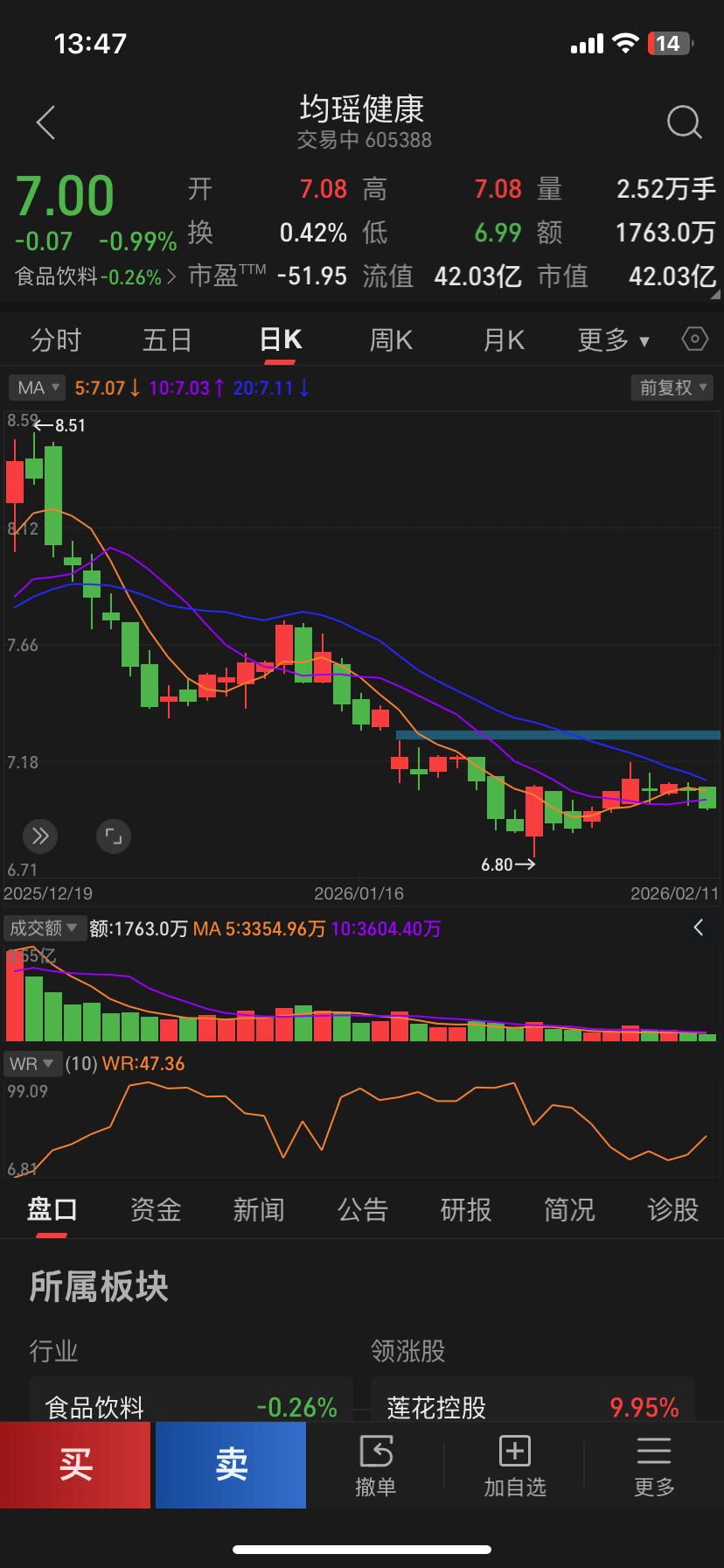Viewport: 724px width, 1568px height.
Task: Open WR indicator dropdown
Action: 32,1064
